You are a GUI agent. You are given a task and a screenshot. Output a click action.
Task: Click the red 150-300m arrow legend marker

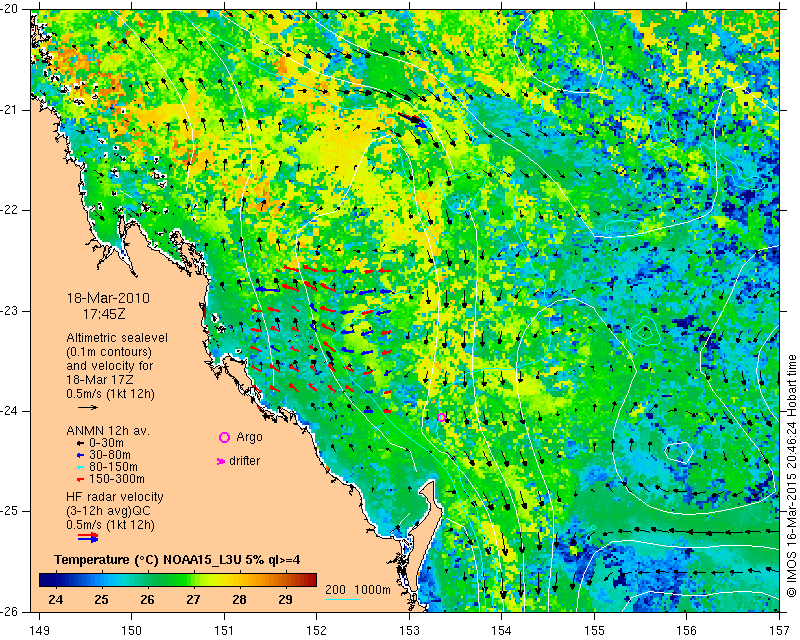point(80,479)
